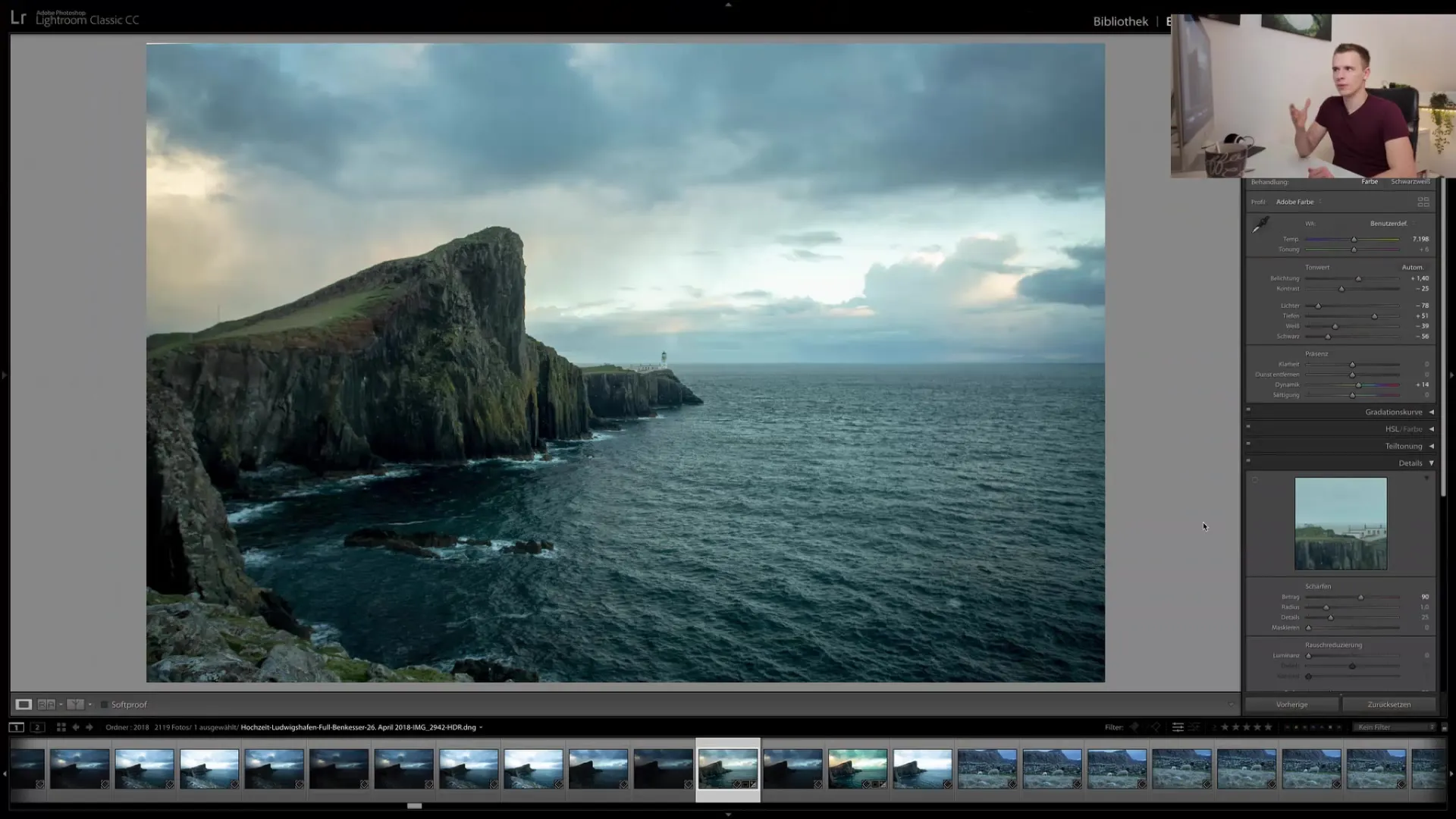Viewport: 1456px width, 819px height.
Task: Toggle the Details panel on/off switch
Action: click(1248, 460)
